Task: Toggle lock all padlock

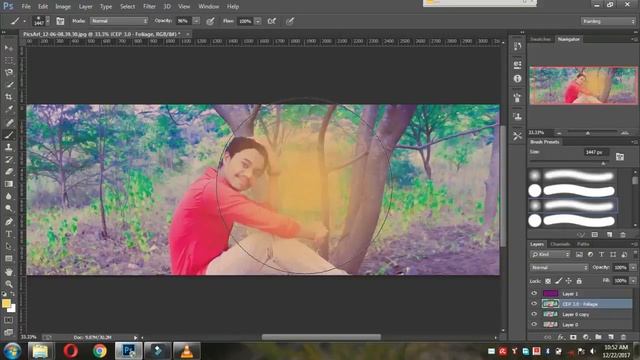Action: coord(579,281)
